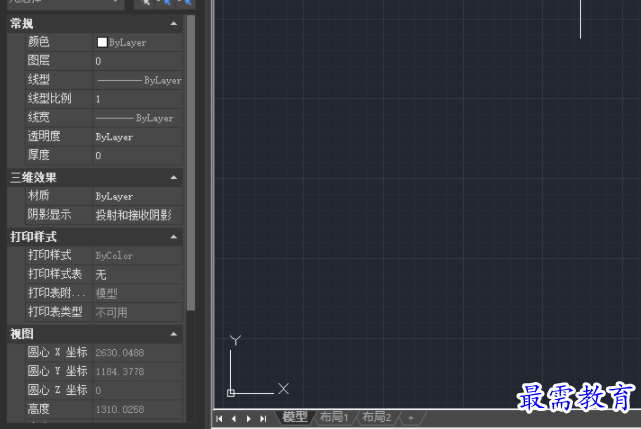641x429 pixels.
Task: Edit the 厚度 value field
Action: (x=137, y=155)
